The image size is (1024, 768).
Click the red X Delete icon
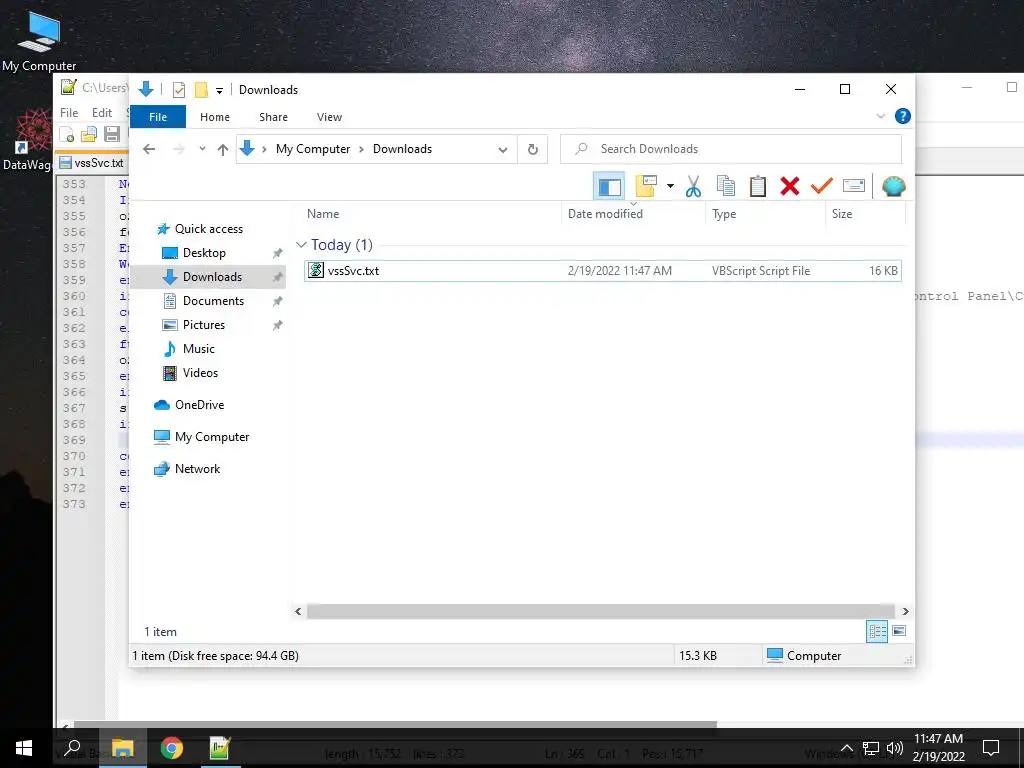coord(790,186)
